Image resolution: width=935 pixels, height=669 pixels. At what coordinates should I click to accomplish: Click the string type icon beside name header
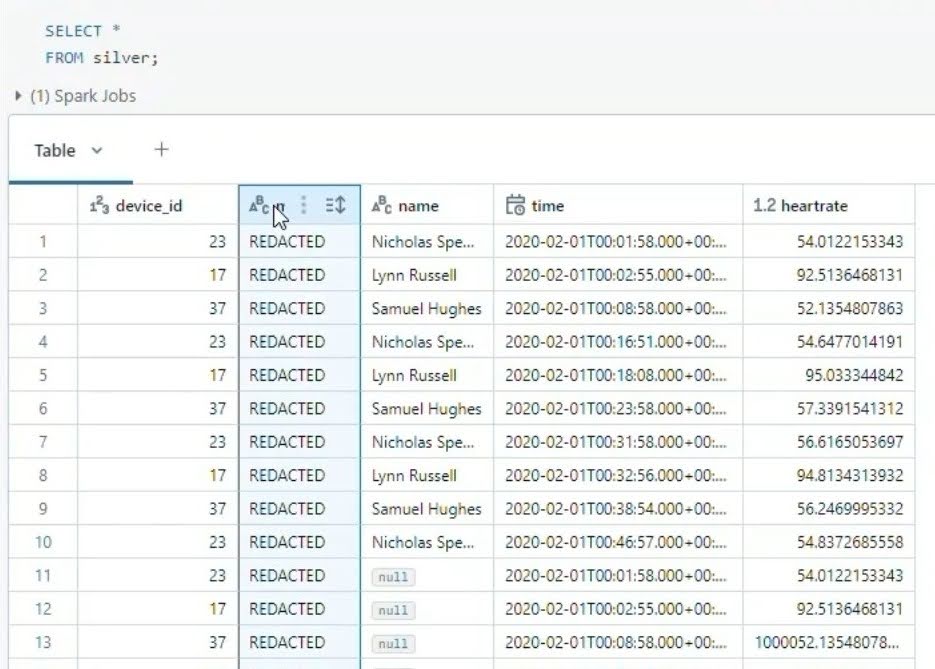click(382, 205)
